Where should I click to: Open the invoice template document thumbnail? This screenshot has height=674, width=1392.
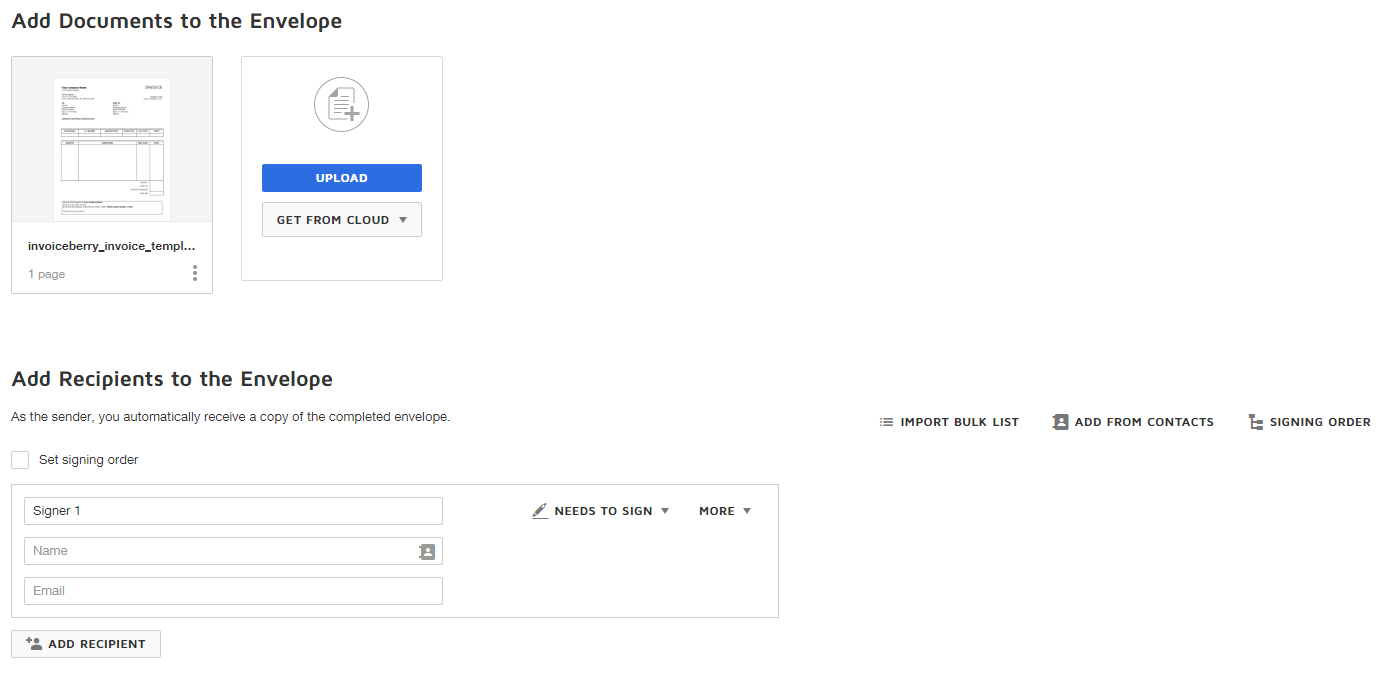pyautogui.click(x=112, y=148)
